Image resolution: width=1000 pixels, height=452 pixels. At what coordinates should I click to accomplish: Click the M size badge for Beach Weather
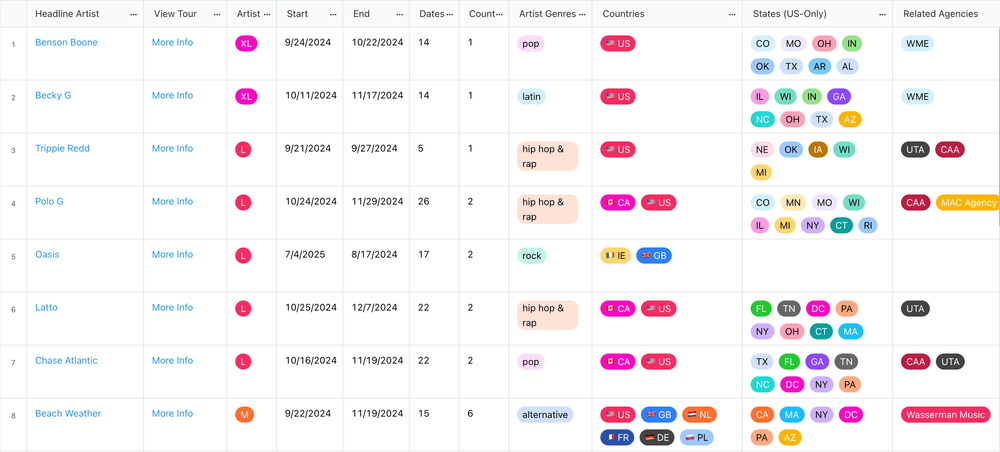244,414
